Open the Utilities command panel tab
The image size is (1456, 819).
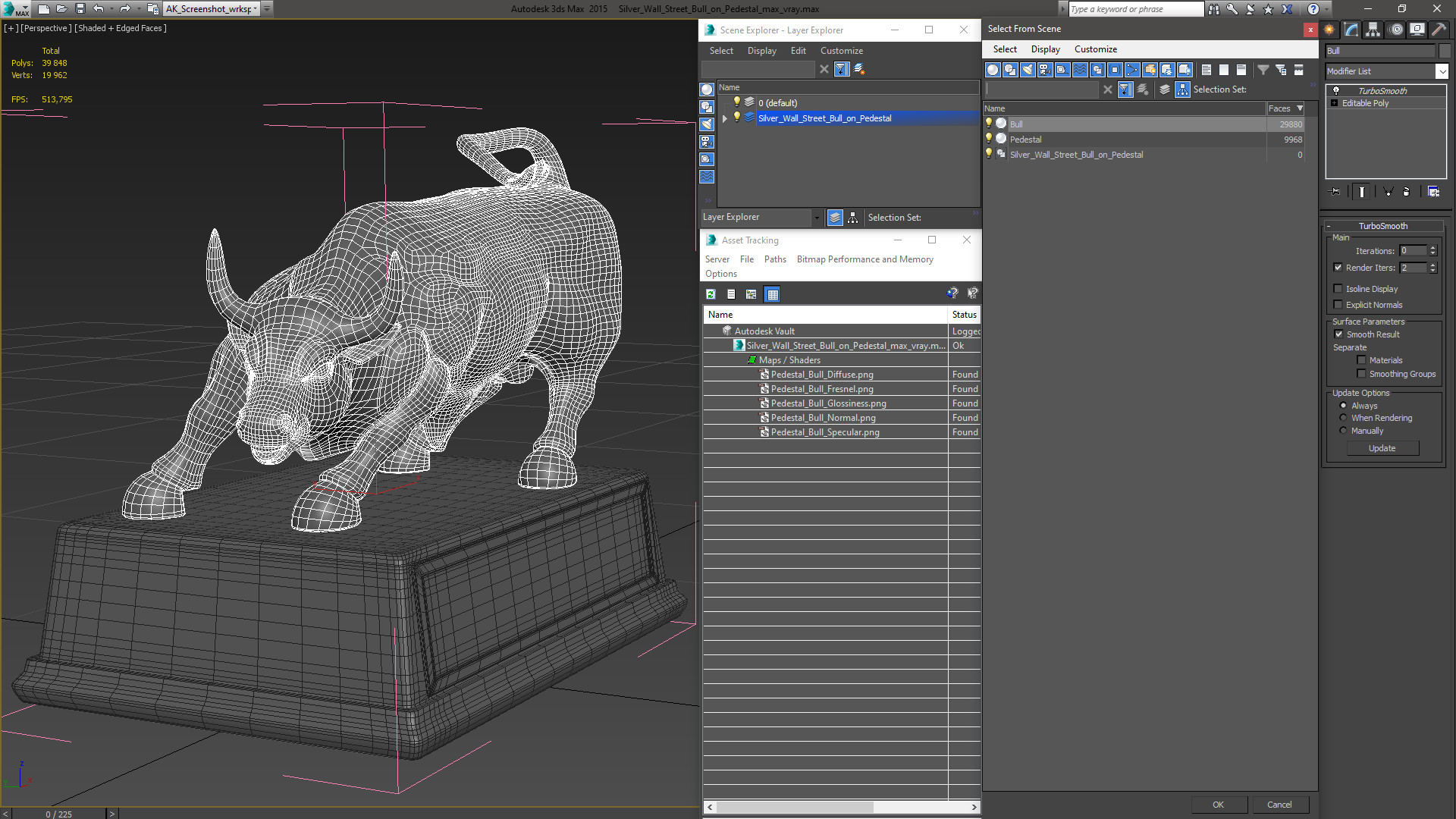coord(1439,30)
